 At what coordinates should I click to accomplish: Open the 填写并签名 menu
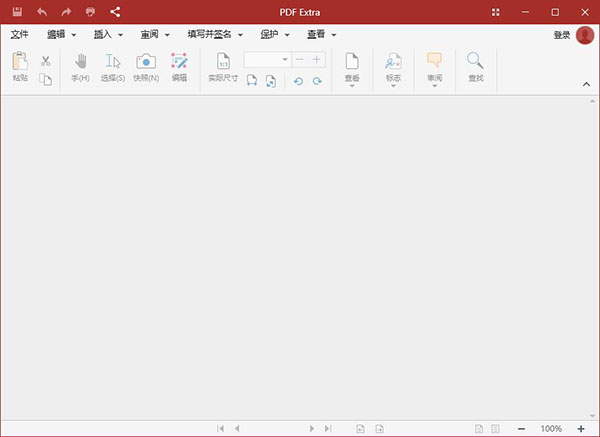coord(215,34)
